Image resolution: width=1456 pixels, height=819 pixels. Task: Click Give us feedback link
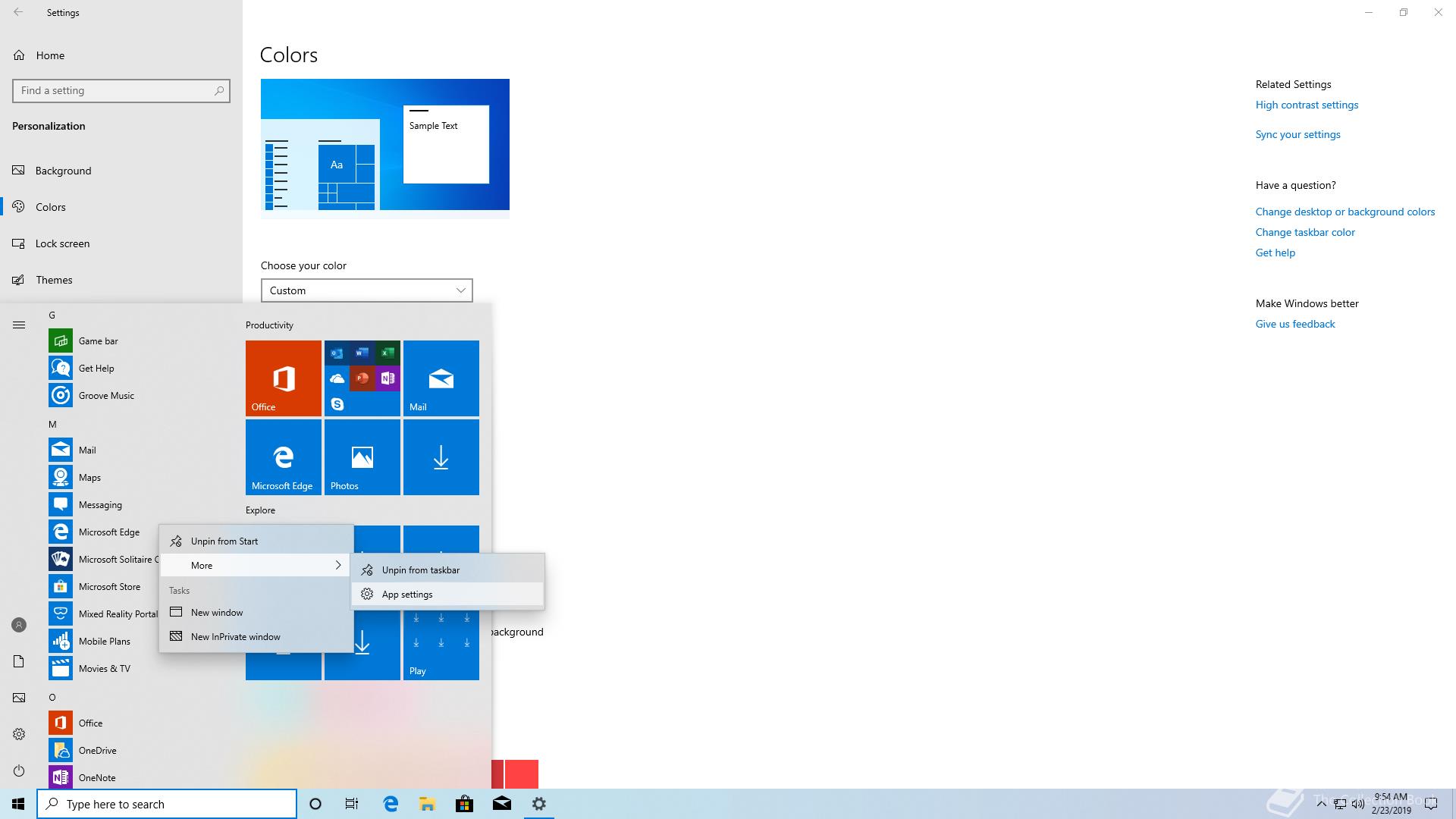click(x=1295, y=324)
